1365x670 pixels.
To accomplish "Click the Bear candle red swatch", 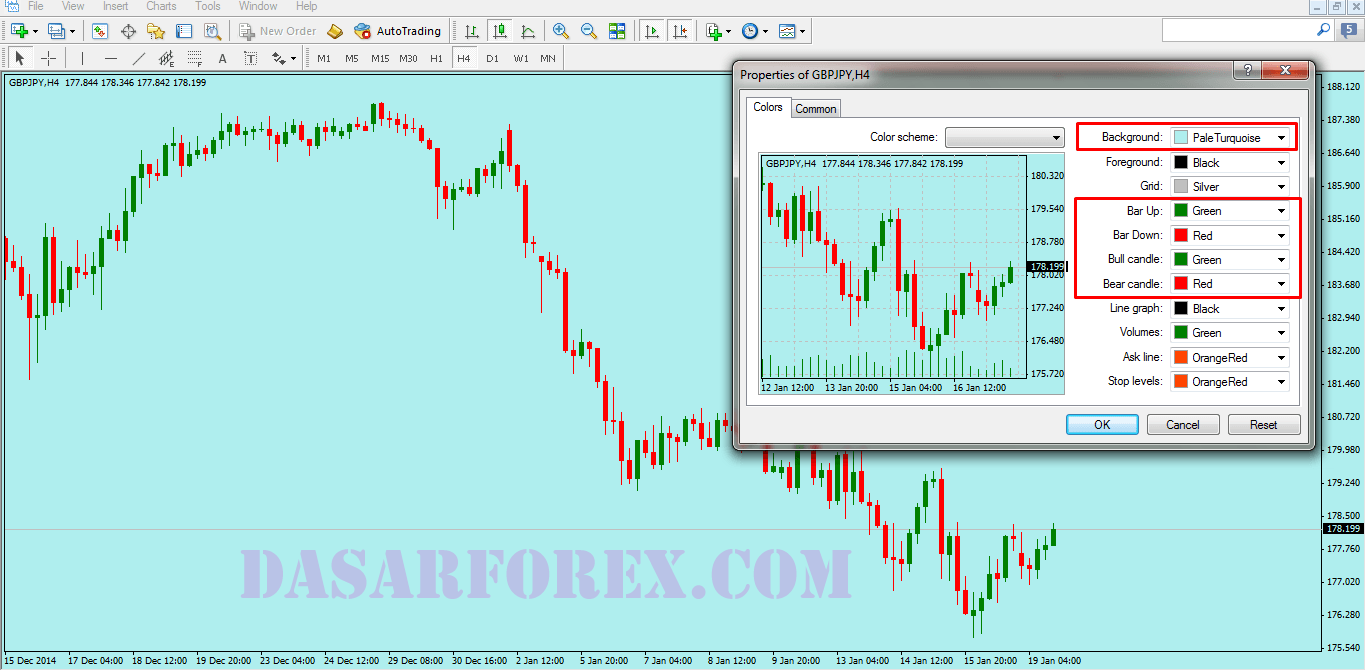I will click(x=1181, y=284).
